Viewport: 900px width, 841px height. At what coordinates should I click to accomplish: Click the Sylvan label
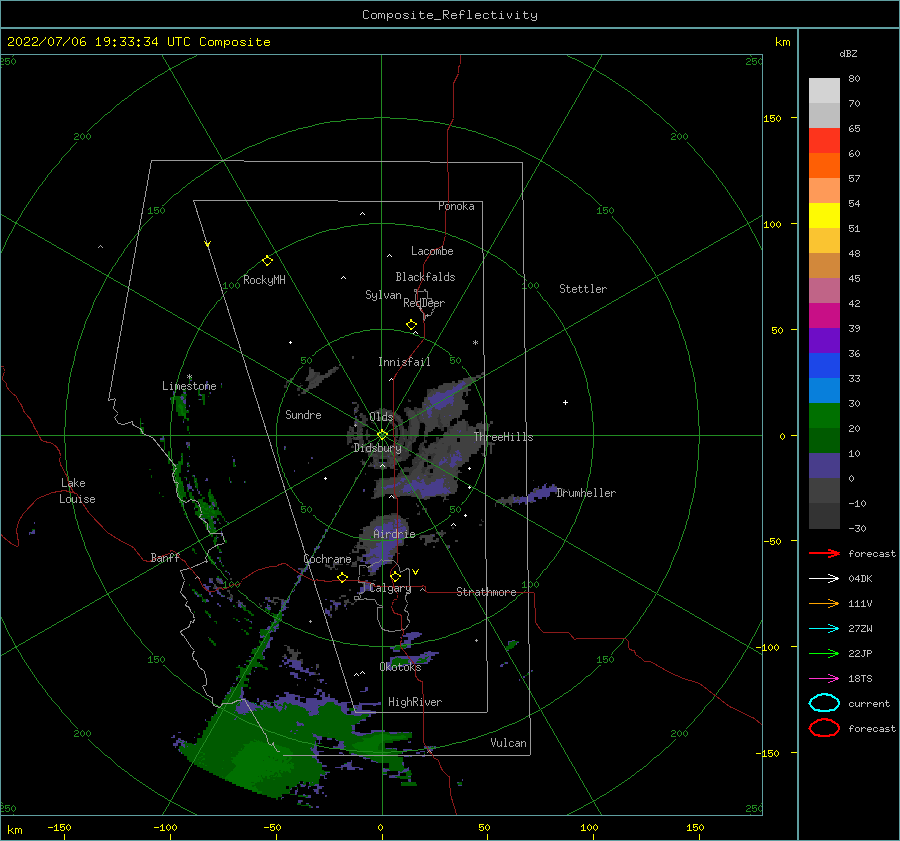(x=383, y=295)
